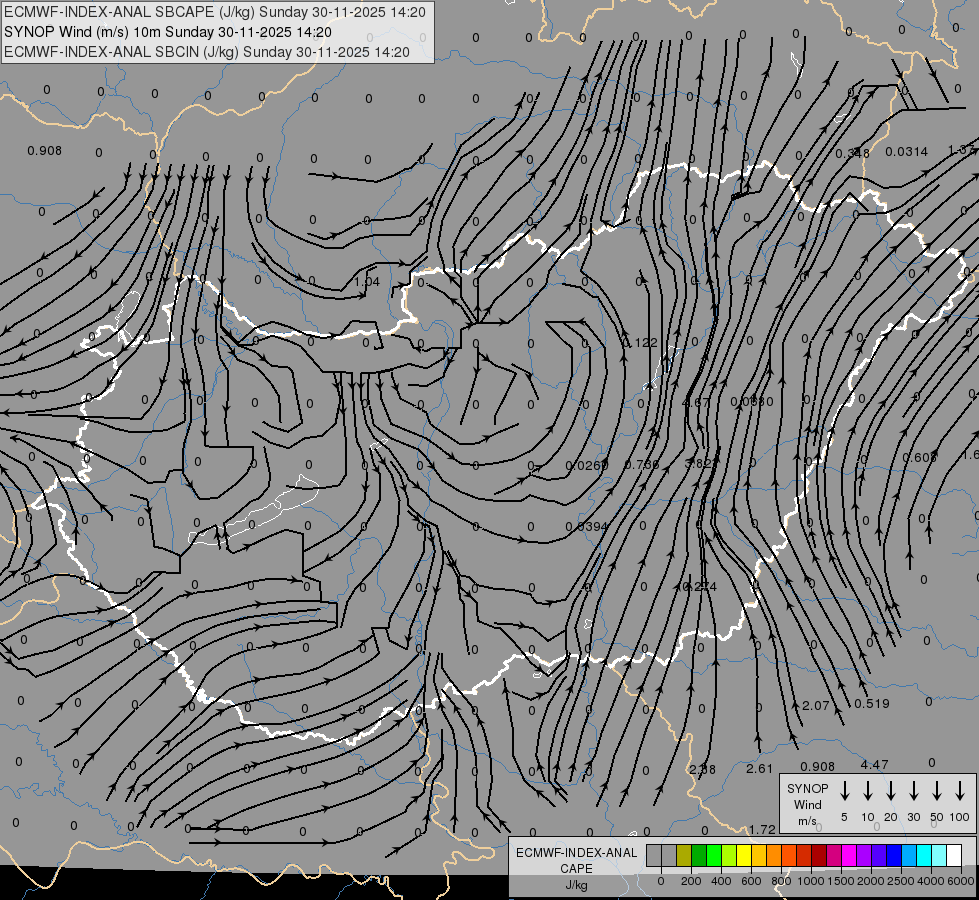Pick the yellow-green CAPE swatch
The height and width of the screenshot is (900, 979).
click(729, 855)
